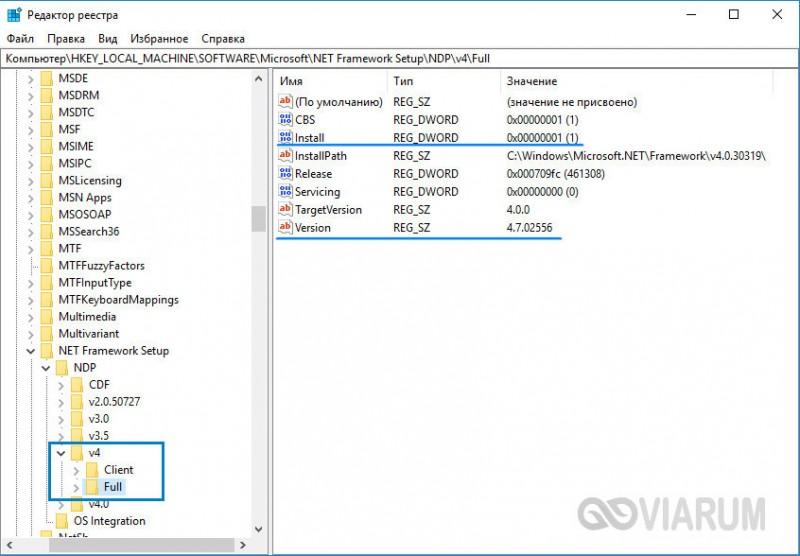Select the MTFInputType key
The width and height of the screenshot is (800, 556).
click(x=95, y=283)
